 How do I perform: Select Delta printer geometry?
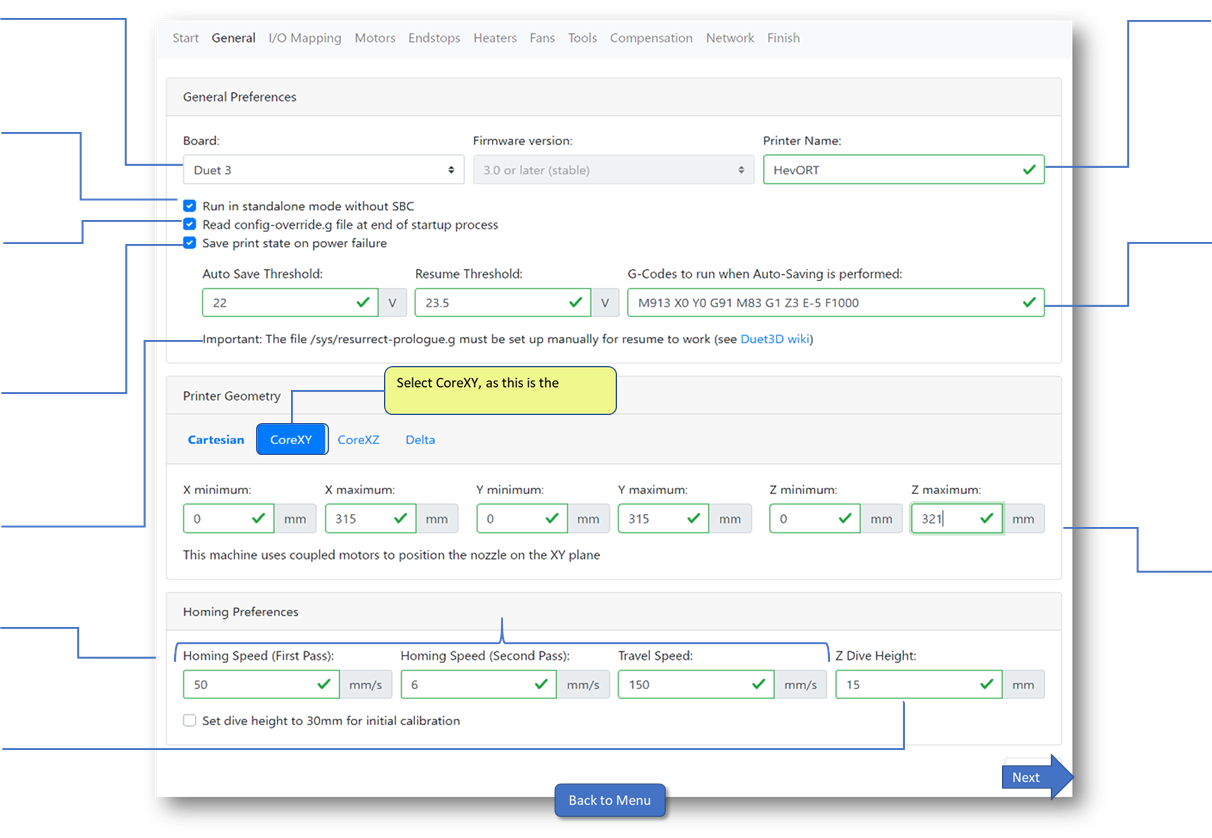pyautogui.click(x=420, y=440)
